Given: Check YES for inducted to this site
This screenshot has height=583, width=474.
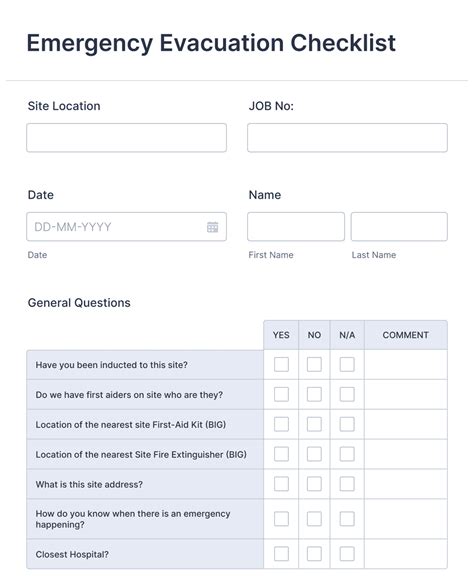Looking at the screenshot, I should pyautogui.click(x=281, y=364).
